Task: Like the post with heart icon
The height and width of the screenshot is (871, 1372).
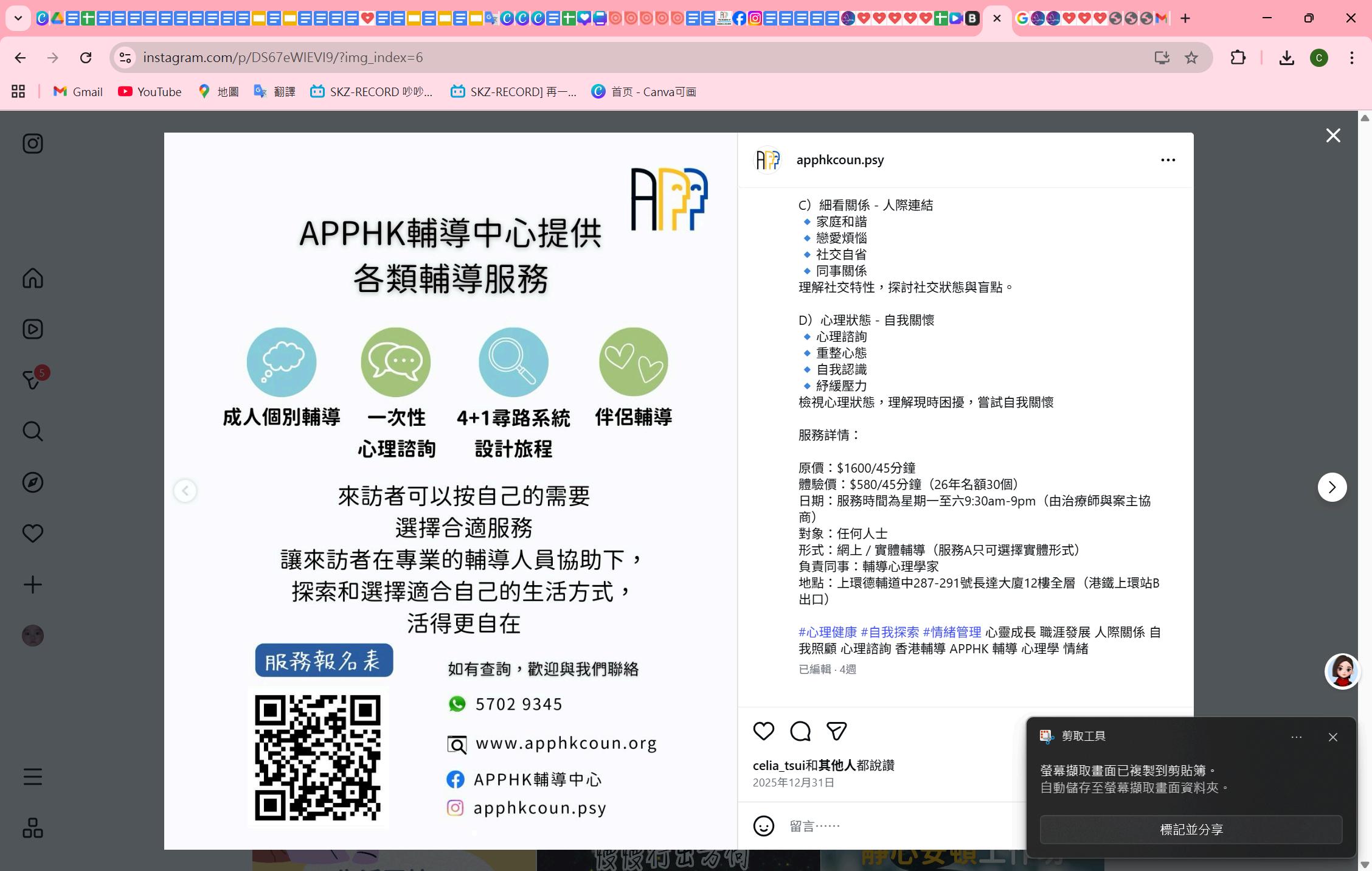Action: click(763, 730)
